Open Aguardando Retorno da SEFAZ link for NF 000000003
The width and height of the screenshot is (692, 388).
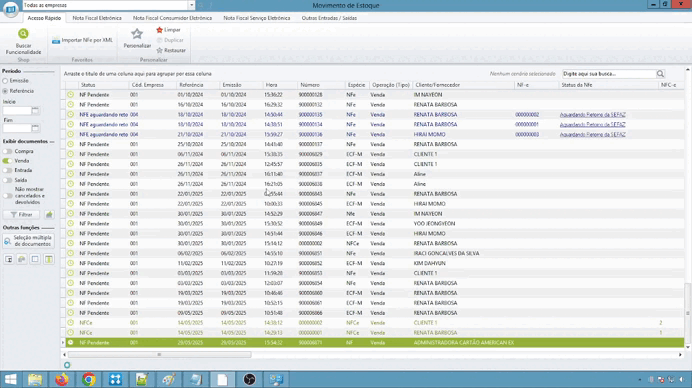(593, 135)
